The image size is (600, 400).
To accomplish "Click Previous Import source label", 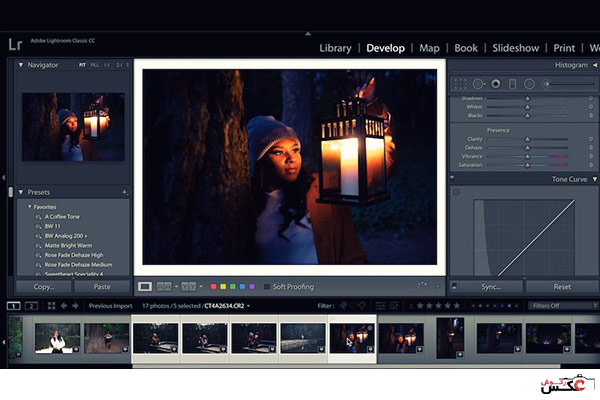I will click(110, 306).
